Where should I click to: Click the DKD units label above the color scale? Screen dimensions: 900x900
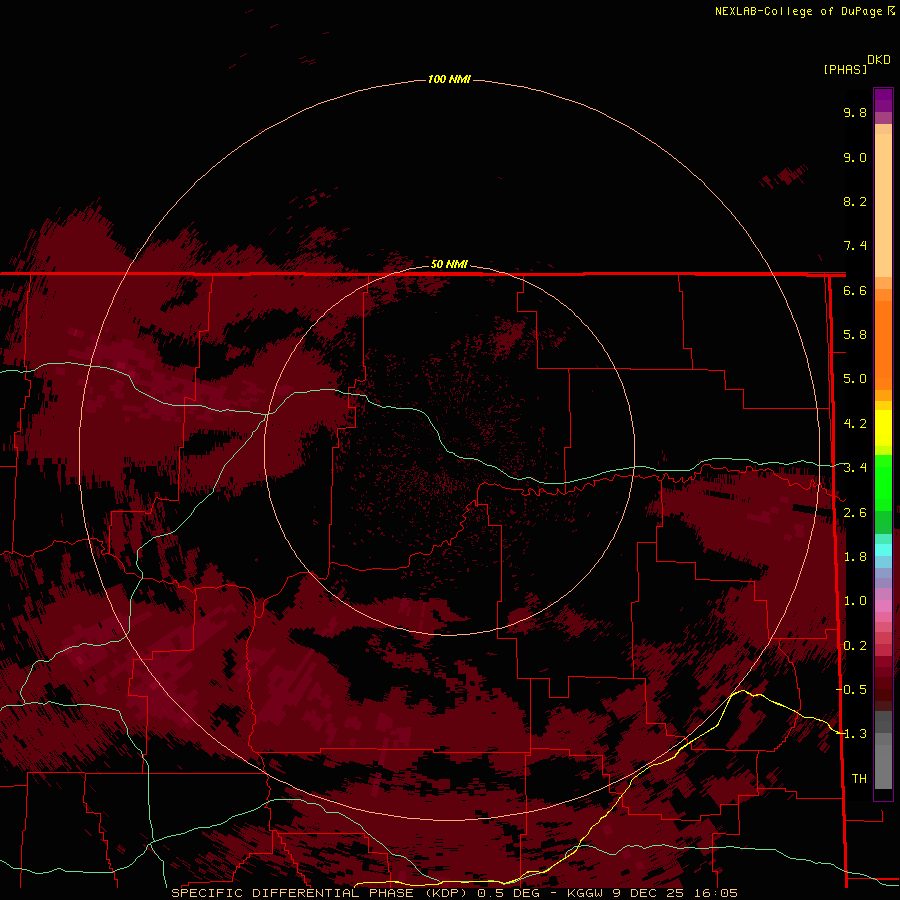coord(879,59)
